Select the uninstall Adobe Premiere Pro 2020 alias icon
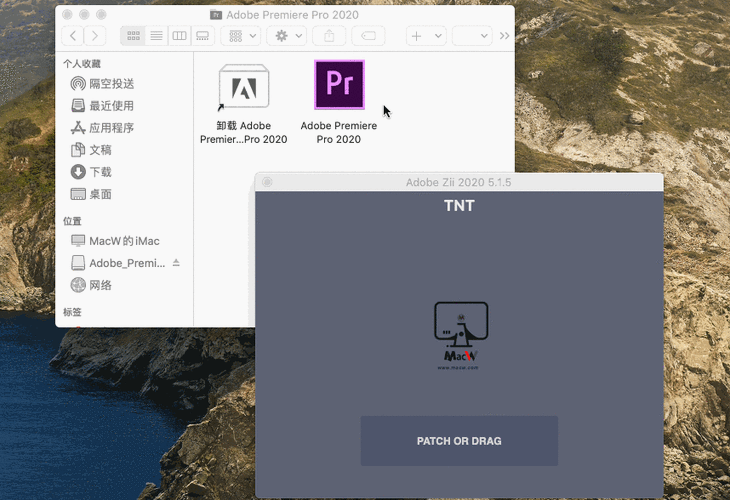 (x=243, y=87)
